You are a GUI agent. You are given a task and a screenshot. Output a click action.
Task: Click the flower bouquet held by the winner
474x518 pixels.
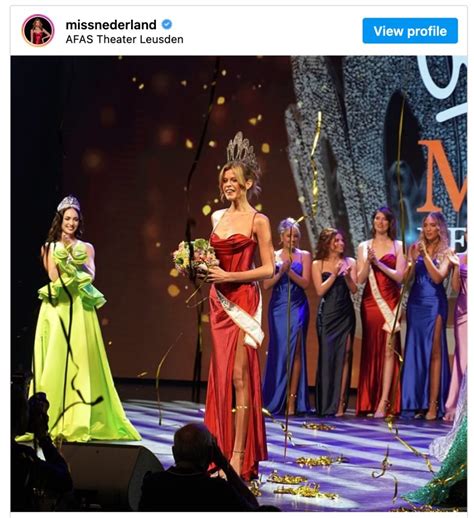click(194, 258)
